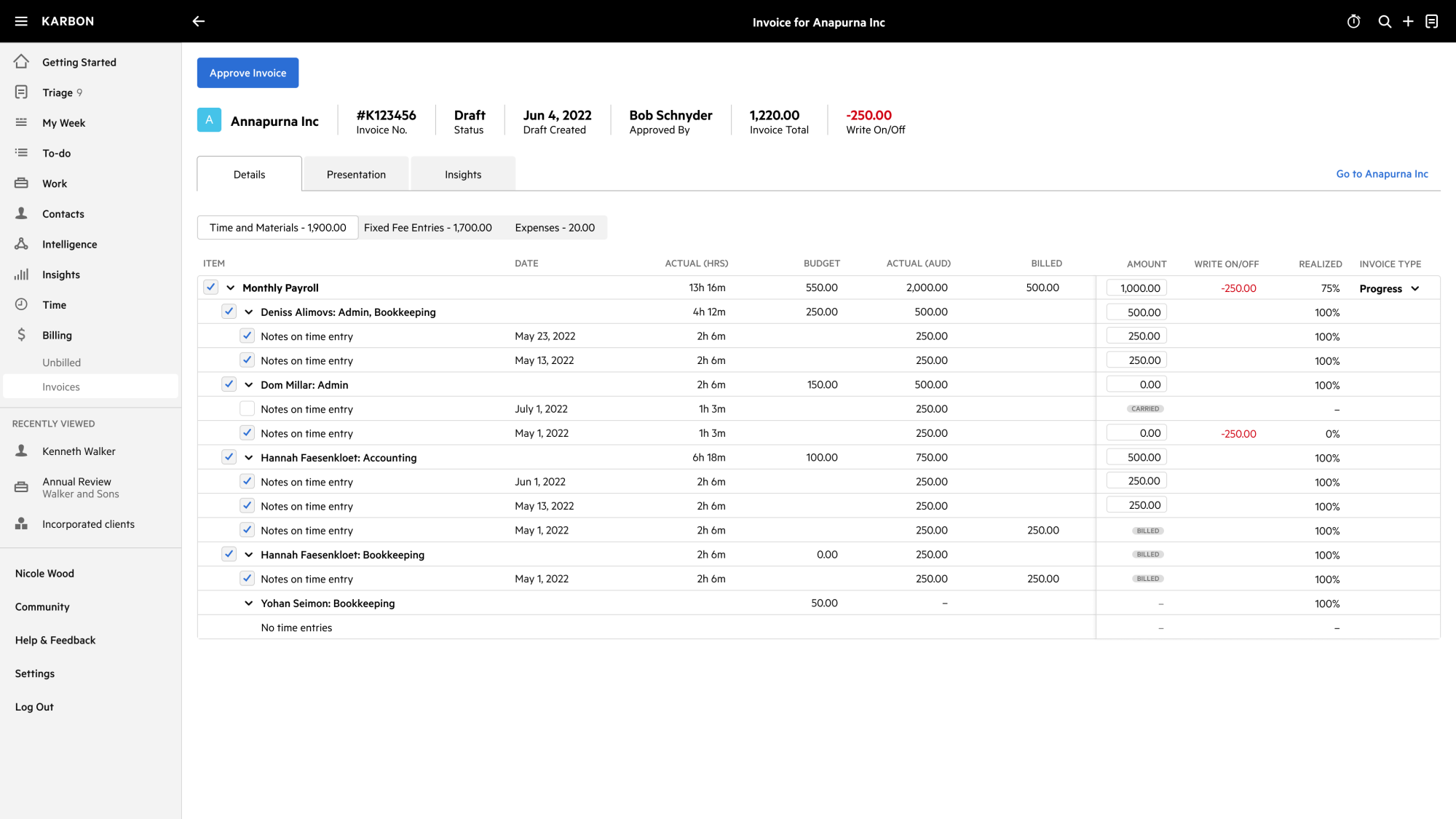1456x819 pixels.
Task: Expand the Monthly Payroll group row
Action: (x=230, y=288)
